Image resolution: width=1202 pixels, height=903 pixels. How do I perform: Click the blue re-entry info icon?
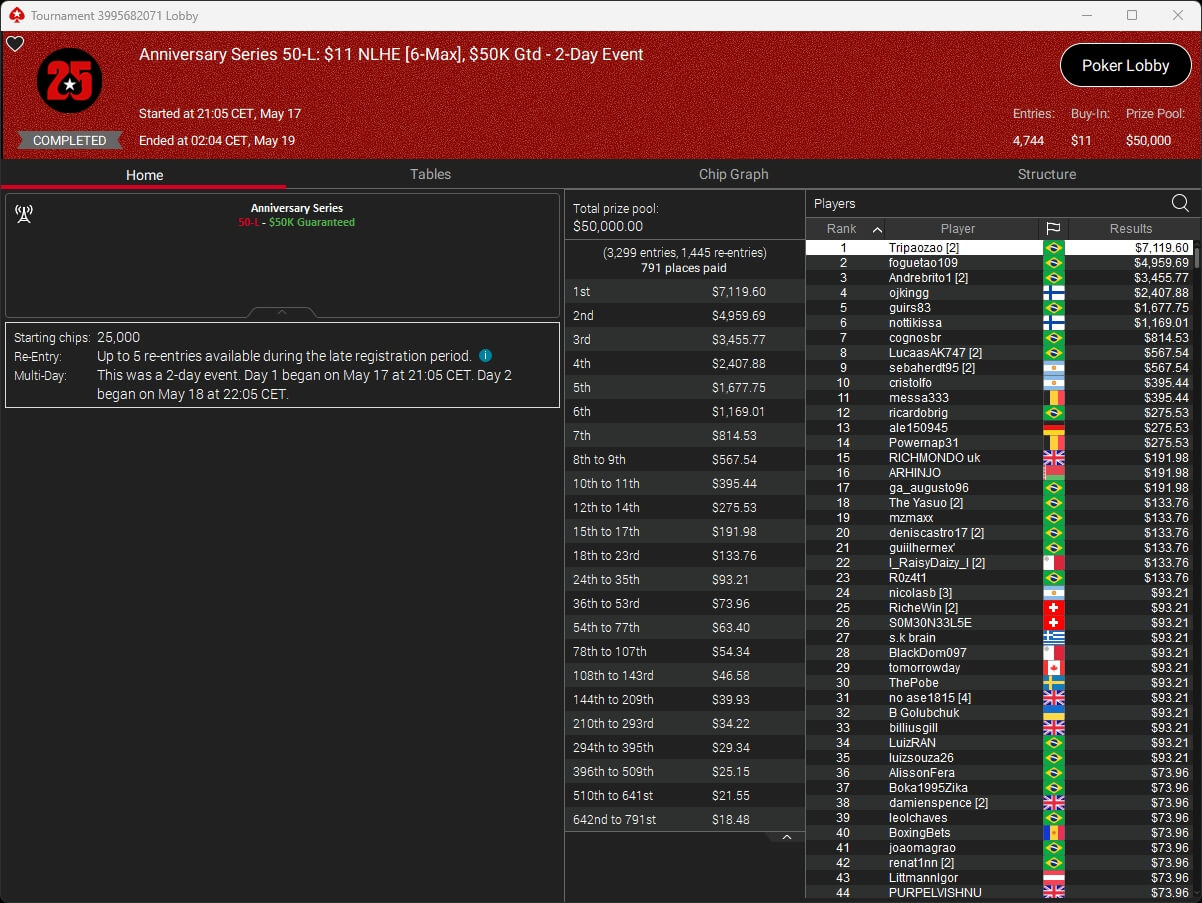485,356
